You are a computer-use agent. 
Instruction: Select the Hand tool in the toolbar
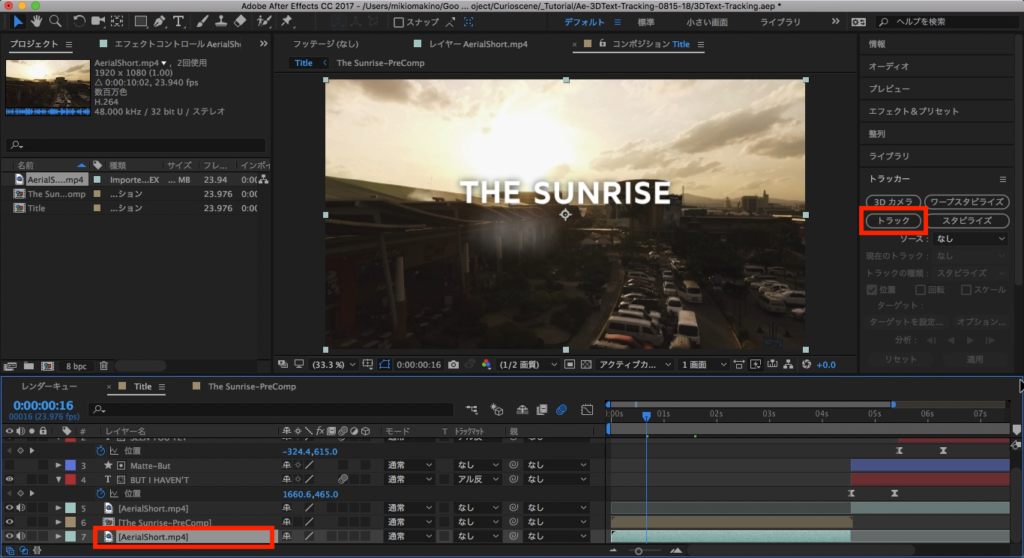click(37, 21)
